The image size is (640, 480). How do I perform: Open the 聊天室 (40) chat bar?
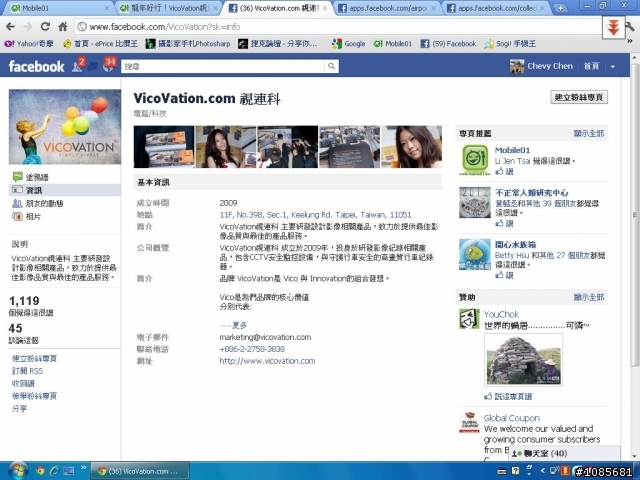click(564, 453)
